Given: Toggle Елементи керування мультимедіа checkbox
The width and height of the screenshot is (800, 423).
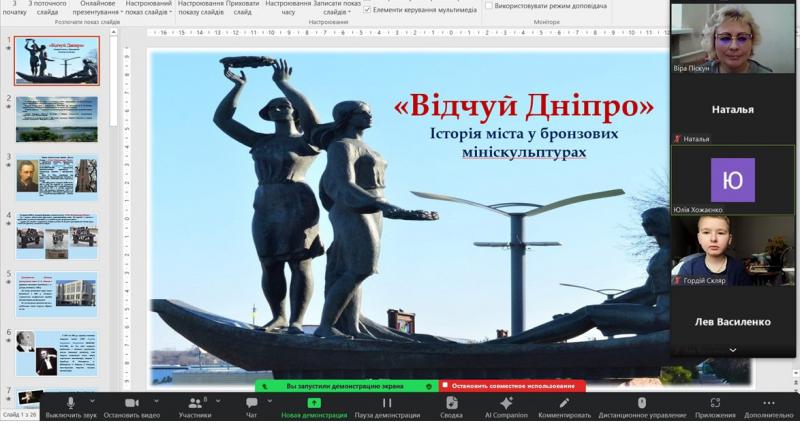Looking at the screenshot, I should pos(367,9).
